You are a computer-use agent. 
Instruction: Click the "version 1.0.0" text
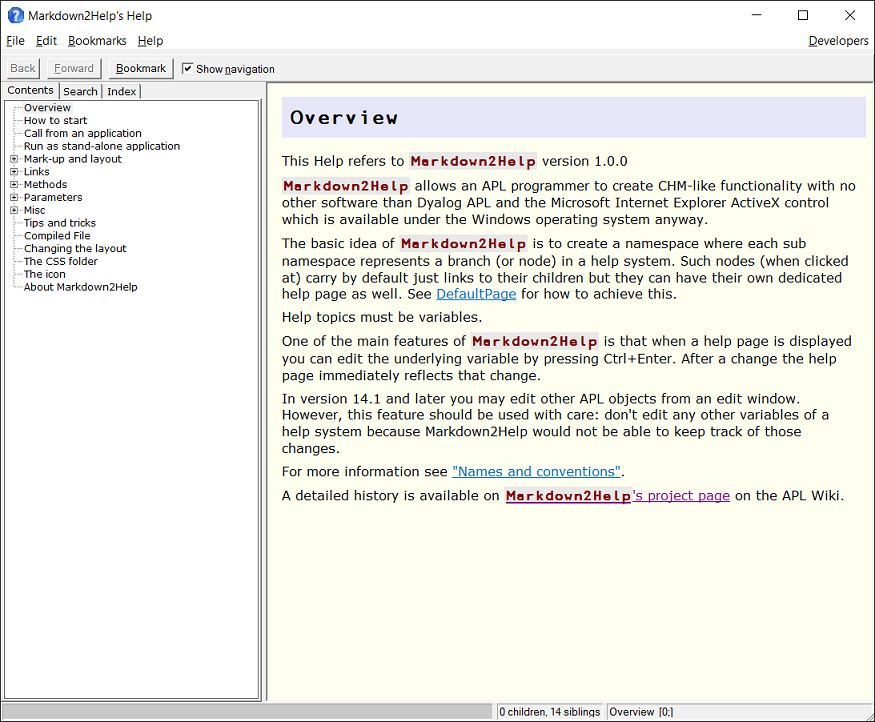pyautogui.click(x=585, y=161)
